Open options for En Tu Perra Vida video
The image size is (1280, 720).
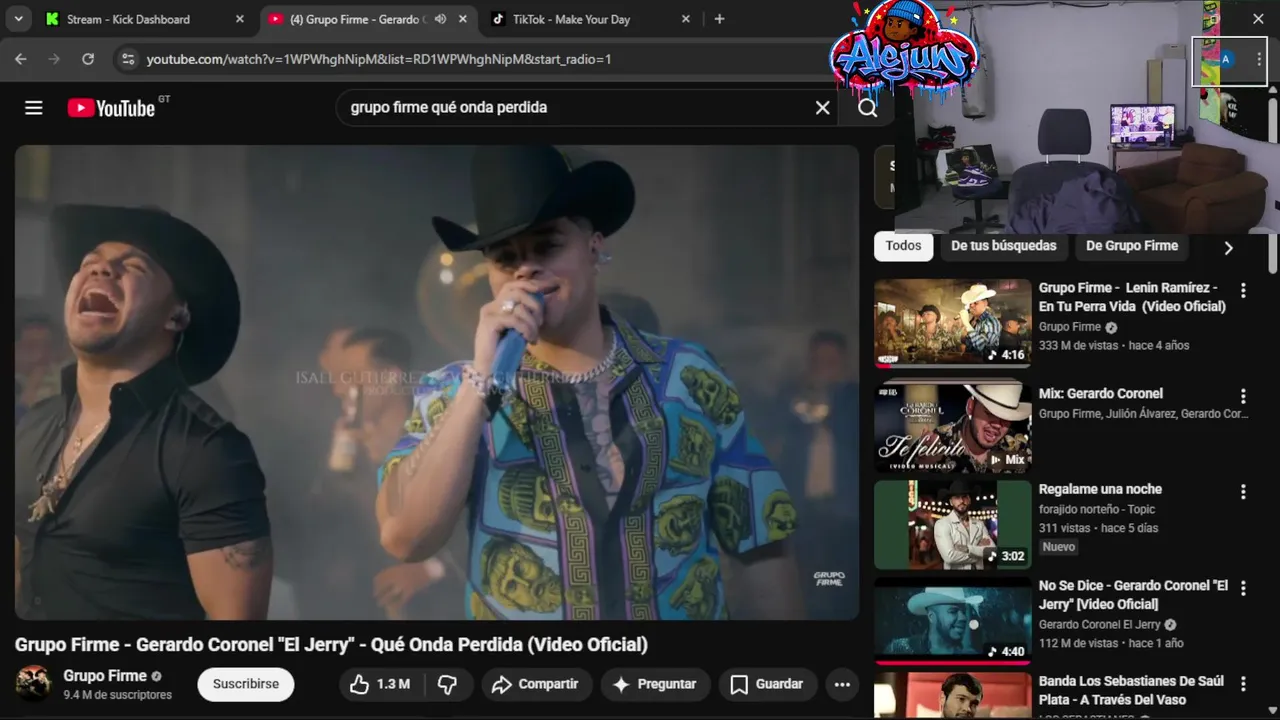point(1243,290)
